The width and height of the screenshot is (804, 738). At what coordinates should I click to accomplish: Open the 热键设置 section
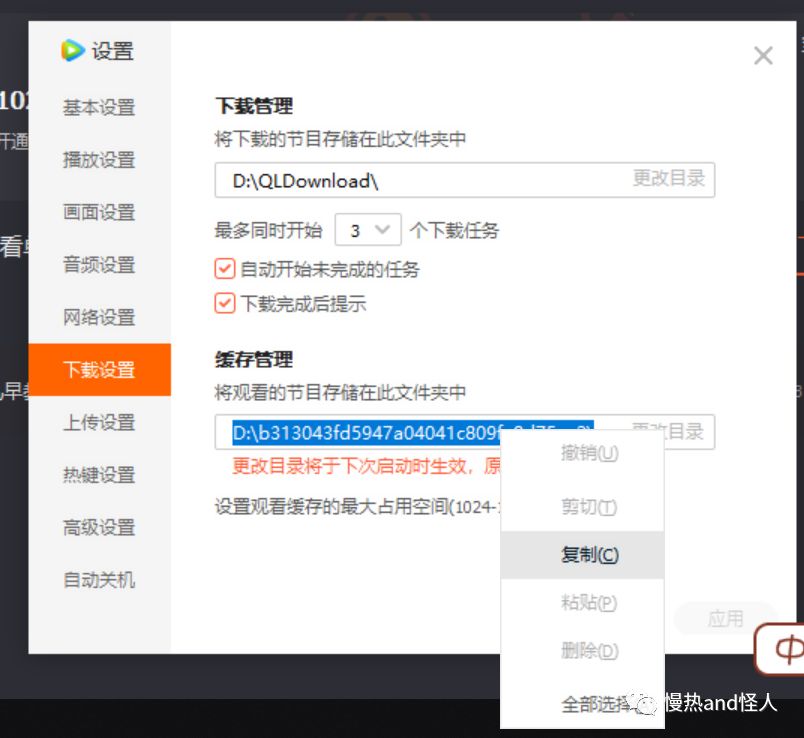100,474
